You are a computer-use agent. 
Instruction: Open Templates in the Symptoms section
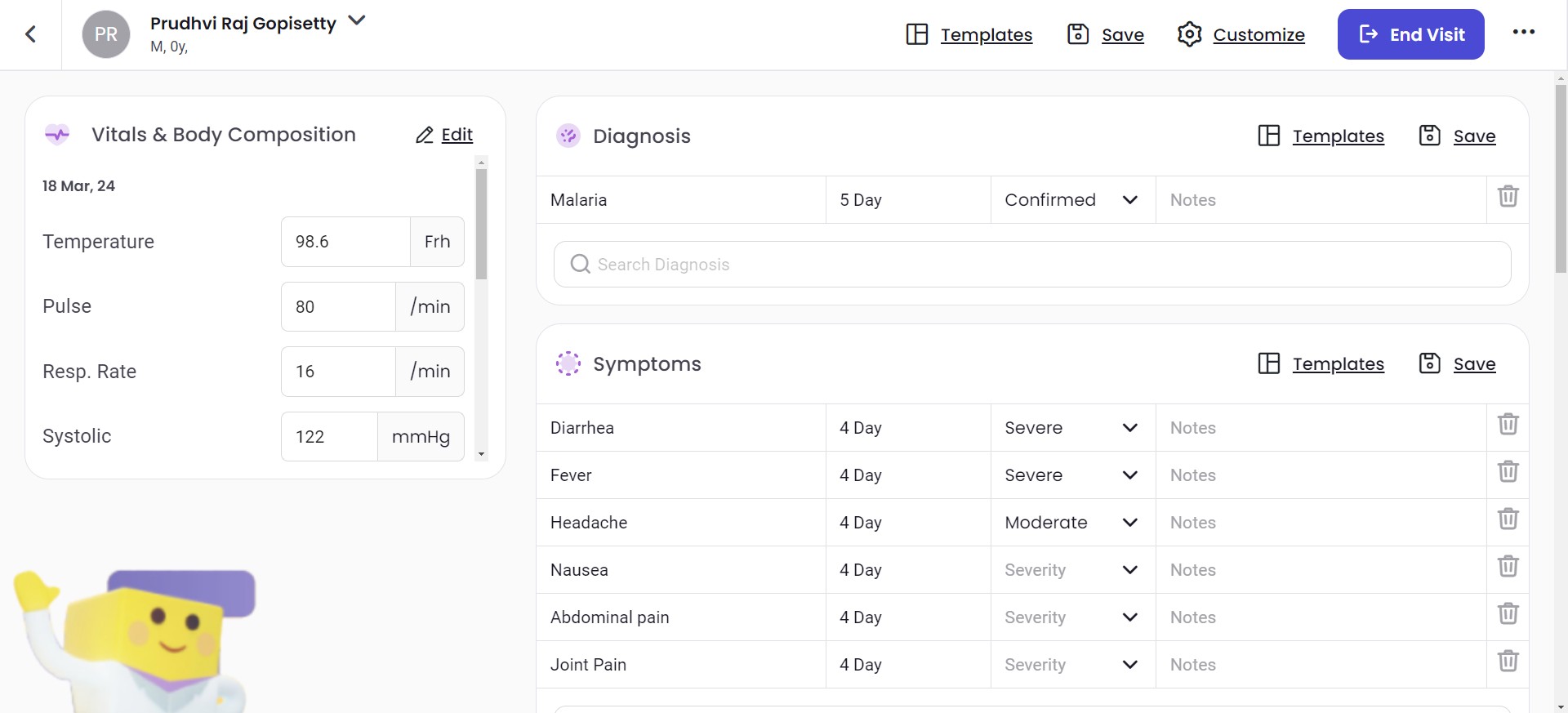[1337, 364]
